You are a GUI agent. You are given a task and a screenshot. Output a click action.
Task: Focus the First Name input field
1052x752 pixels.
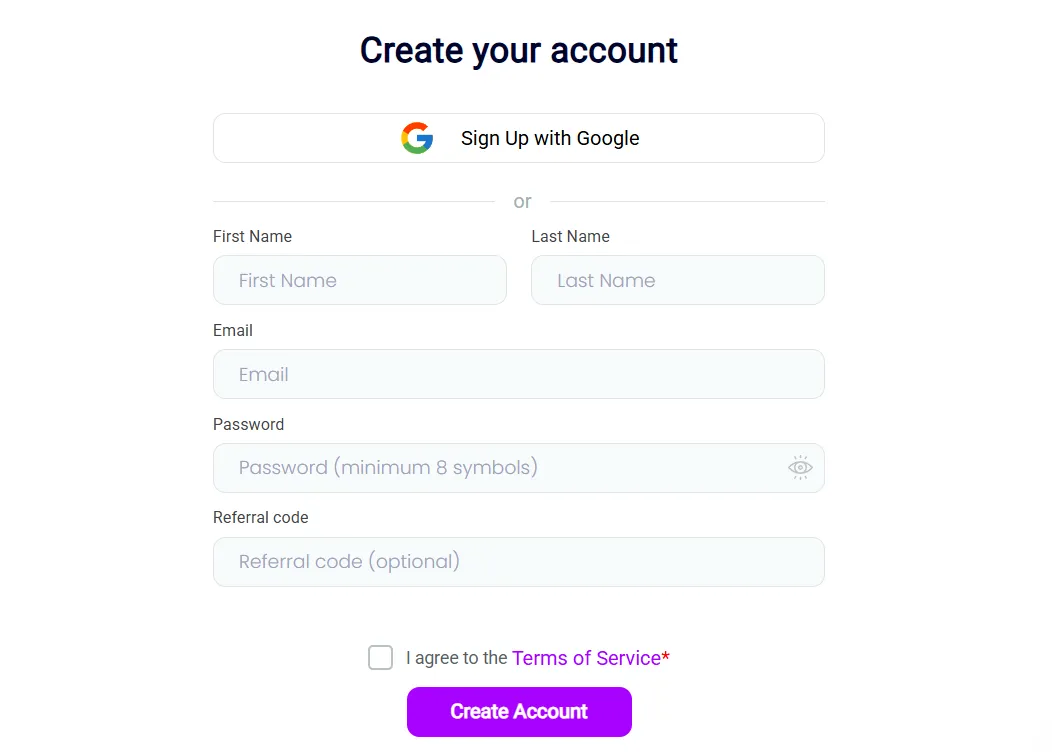click(359, 280)
